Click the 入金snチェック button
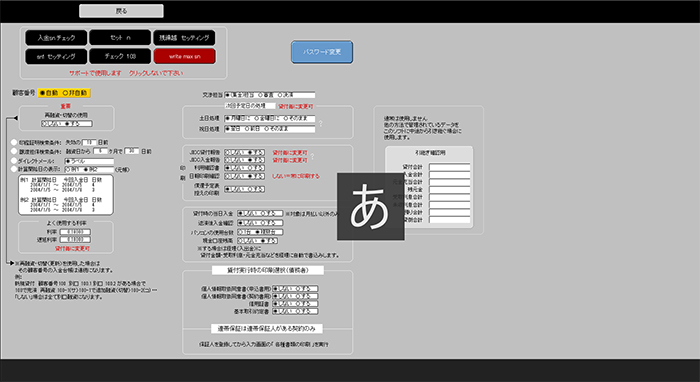 [56, 38]
